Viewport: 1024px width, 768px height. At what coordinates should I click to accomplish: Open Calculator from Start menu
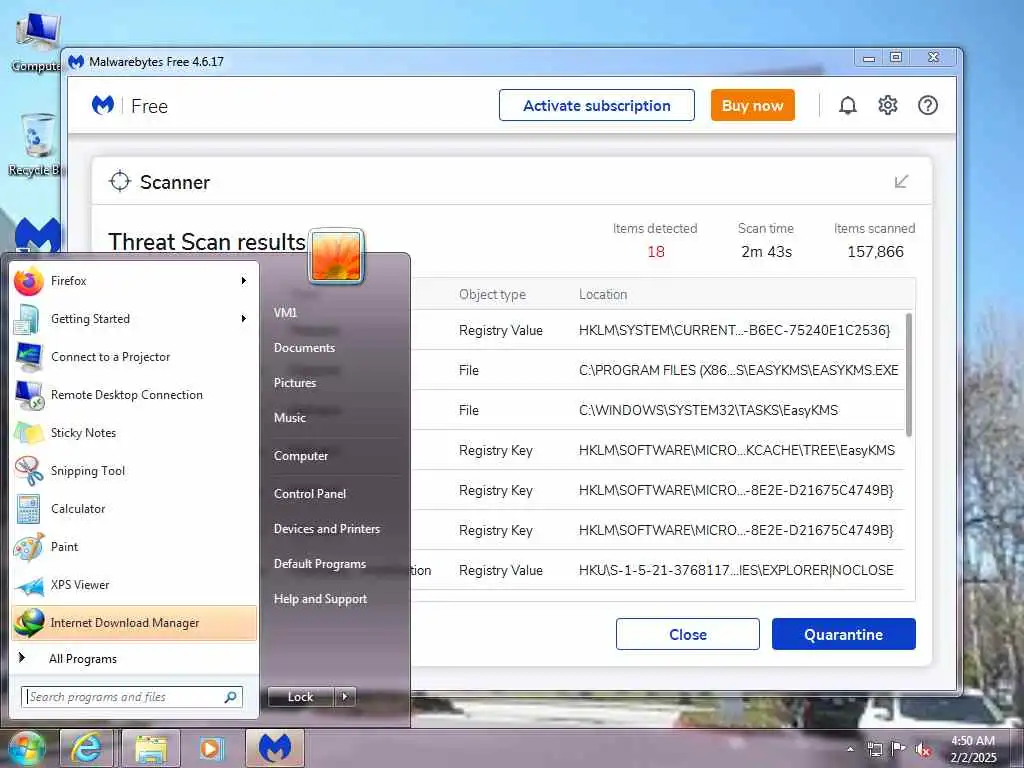134,509
